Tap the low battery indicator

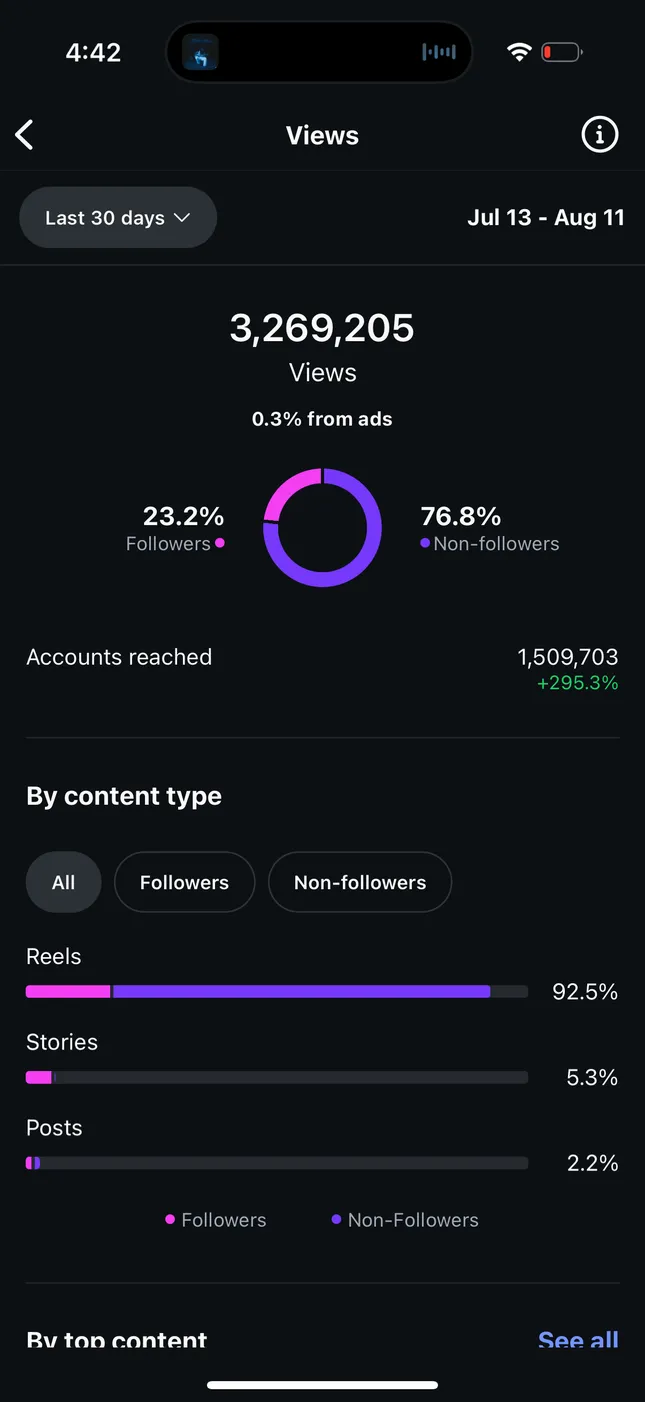tap(562, 52)
